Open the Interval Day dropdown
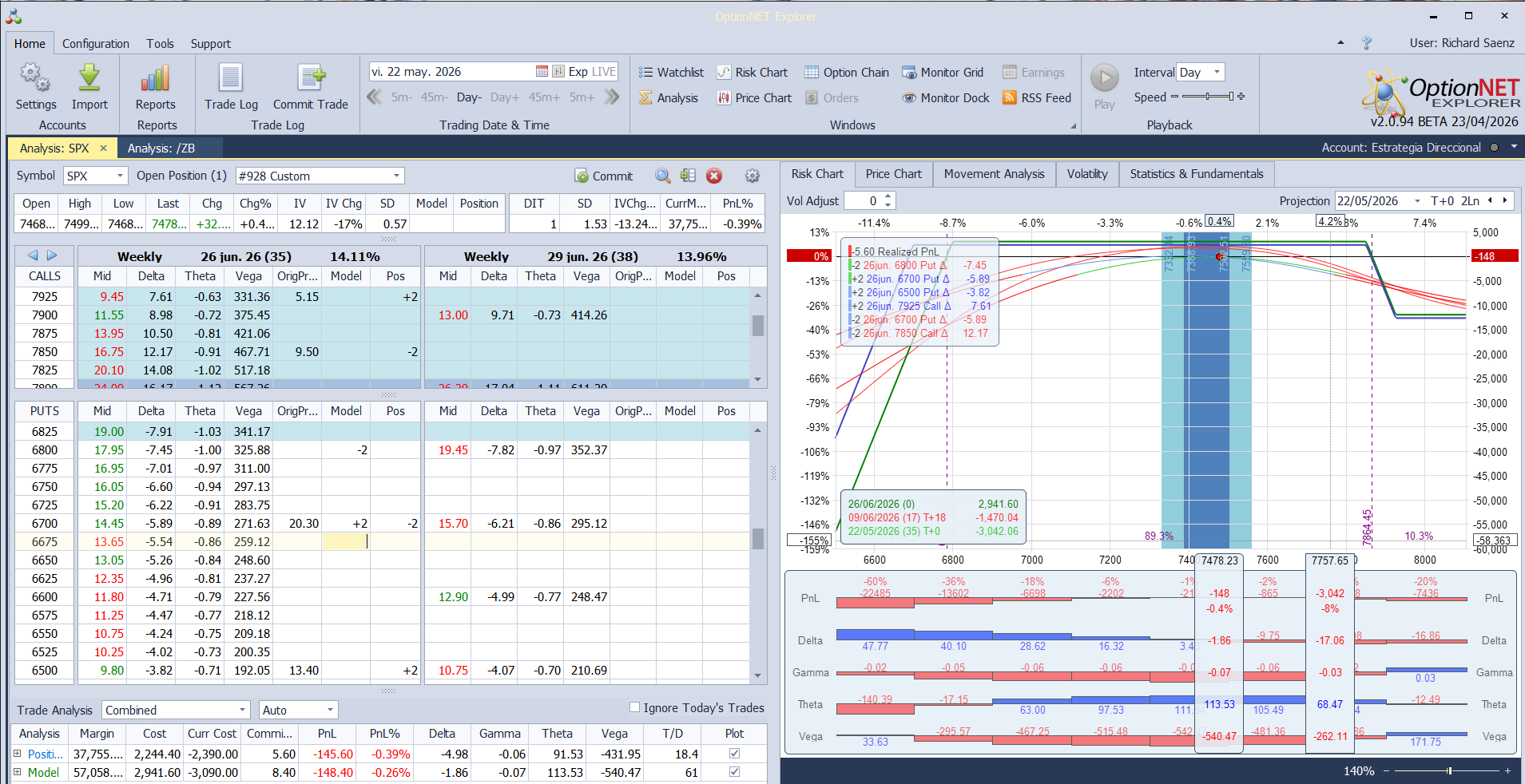The width and height of the screenshot is (1525, 784). (x=1217, y=72)
